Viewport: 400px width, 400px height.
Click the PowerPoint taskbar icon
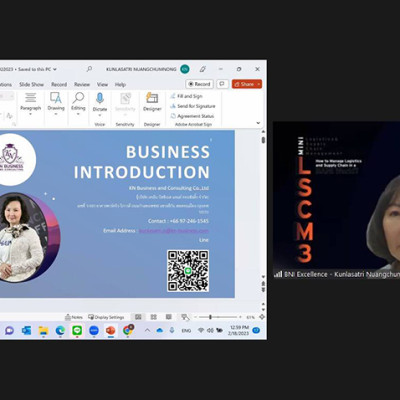111,330
